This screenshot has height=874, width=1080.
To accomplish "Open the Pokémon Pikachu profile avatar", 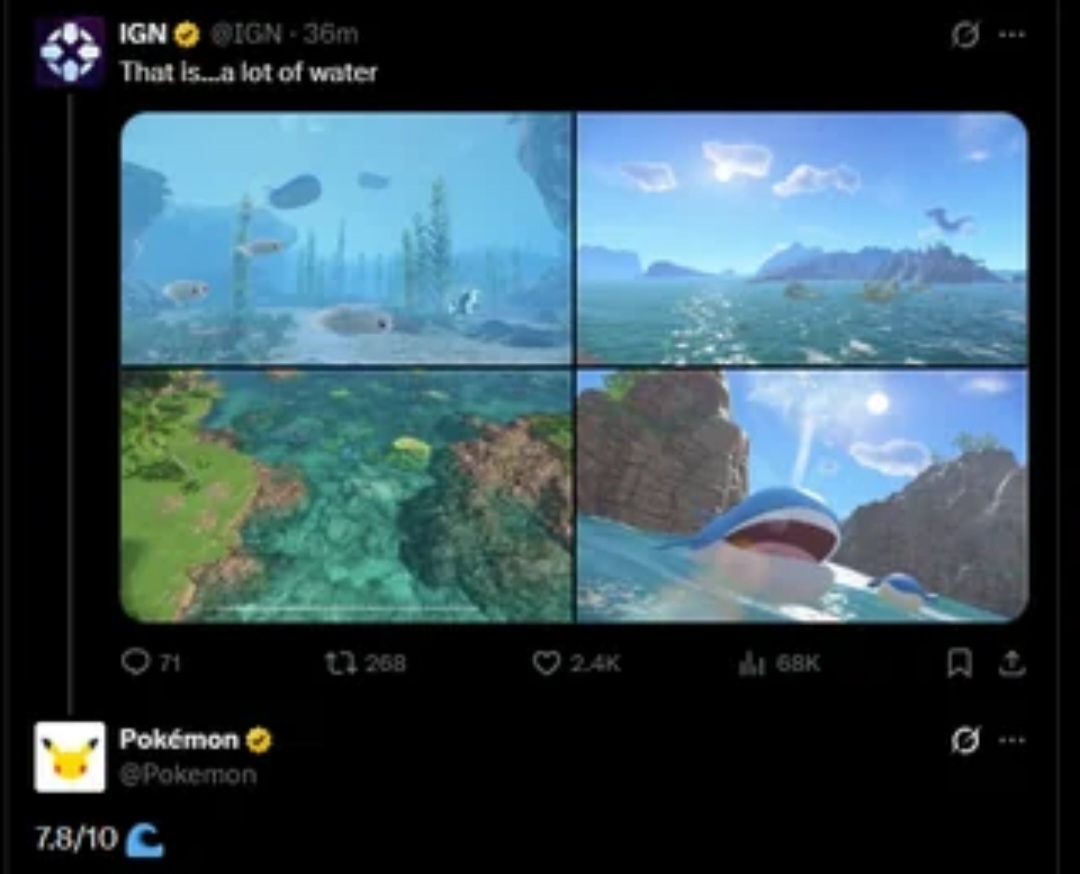I will coord(70,757).
